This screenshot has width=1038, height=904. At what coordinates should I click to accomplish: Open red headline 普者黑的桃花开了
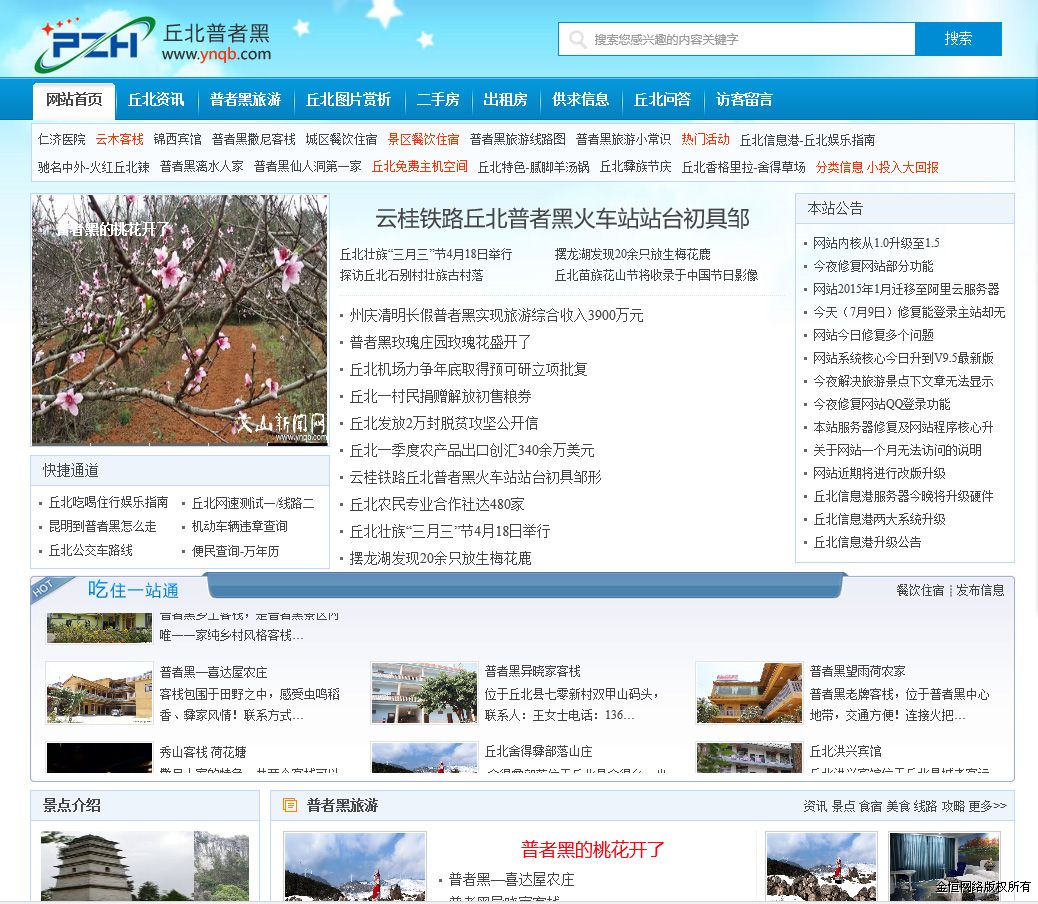point(592,850)
